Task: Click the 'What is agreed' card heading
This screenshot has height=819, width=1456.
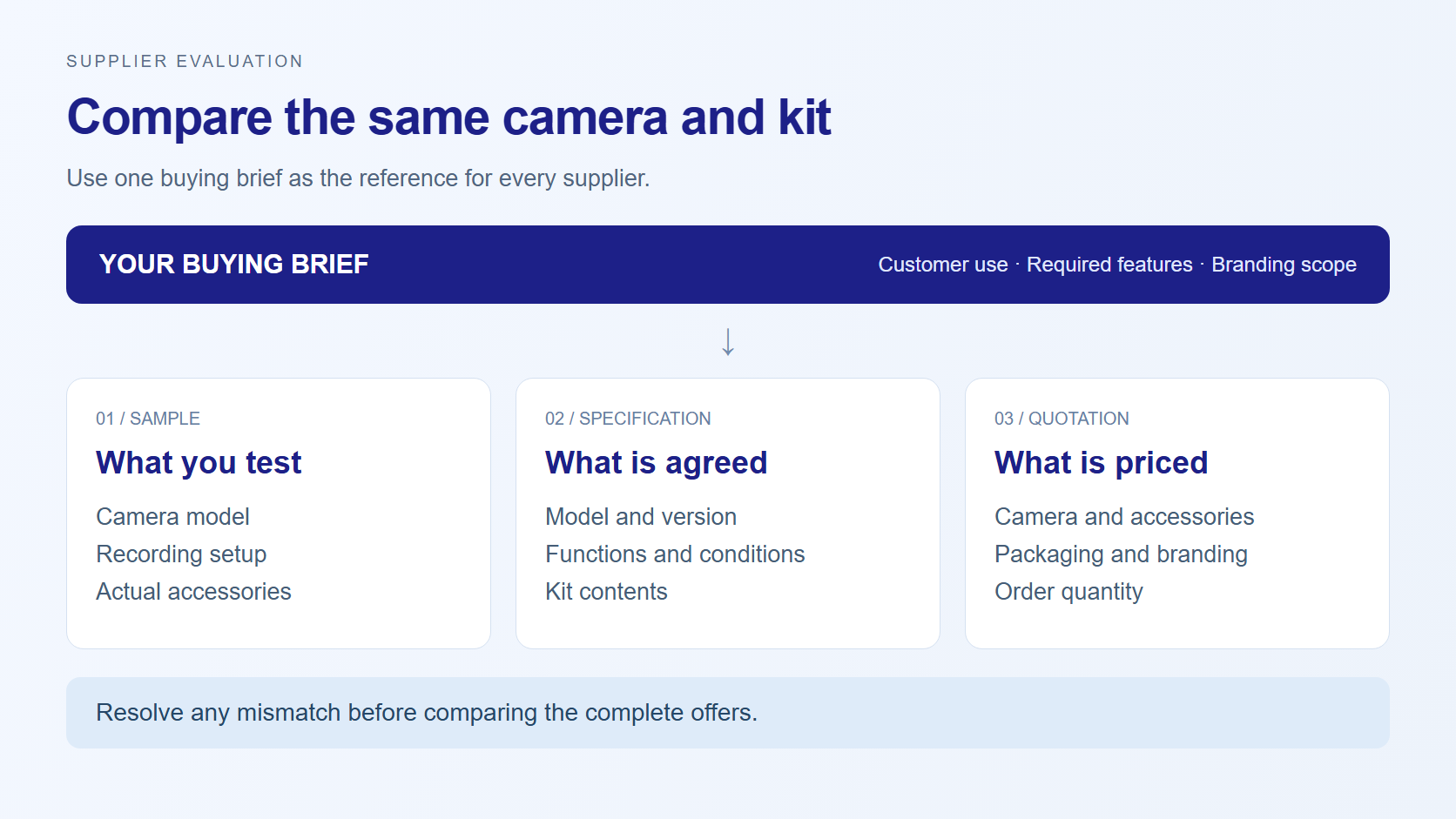Action: (x=656, y=463)
